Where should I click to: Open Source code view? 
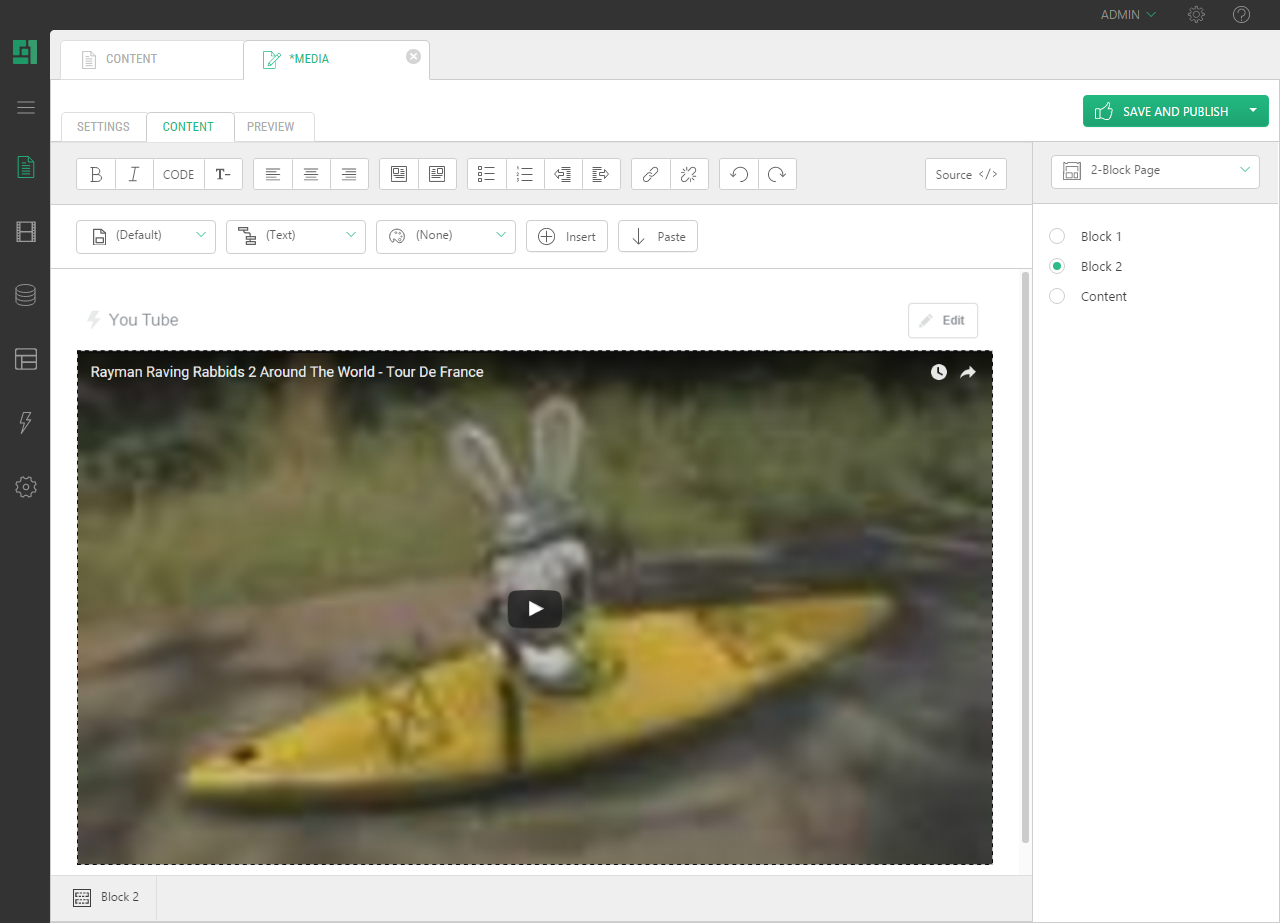tap(966, 174)
